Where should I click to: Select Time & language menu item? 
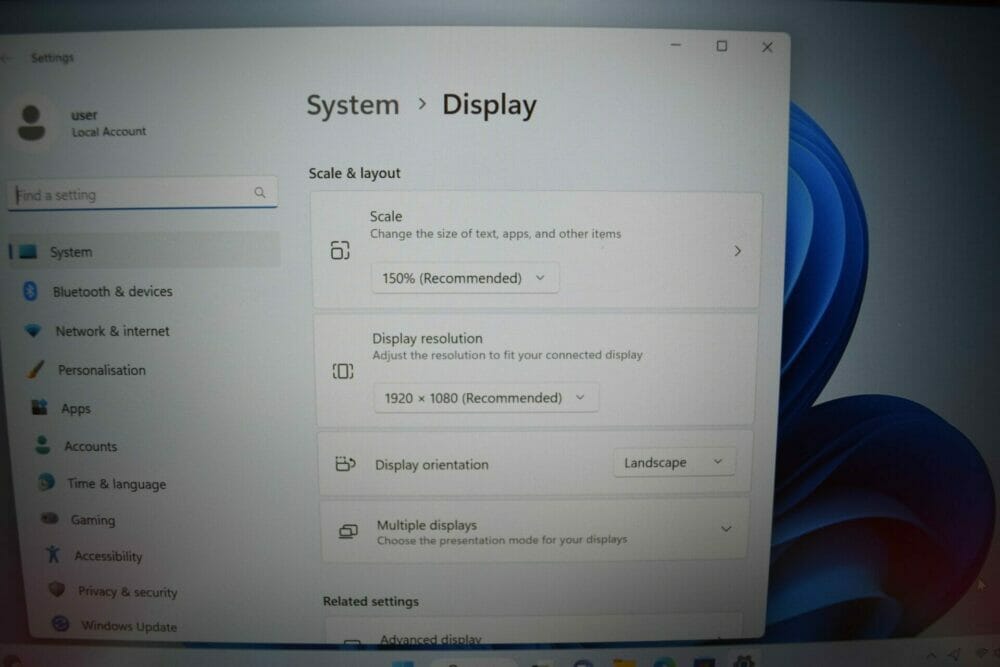[x=117, y=484]
